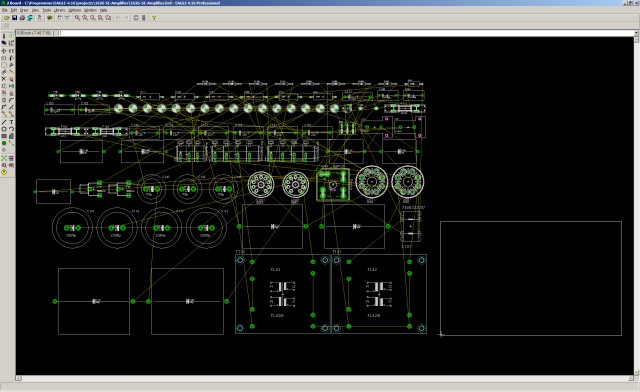This screenshot has height=392, width=640.
Task: Click into the command line input field
Action: 346,33
